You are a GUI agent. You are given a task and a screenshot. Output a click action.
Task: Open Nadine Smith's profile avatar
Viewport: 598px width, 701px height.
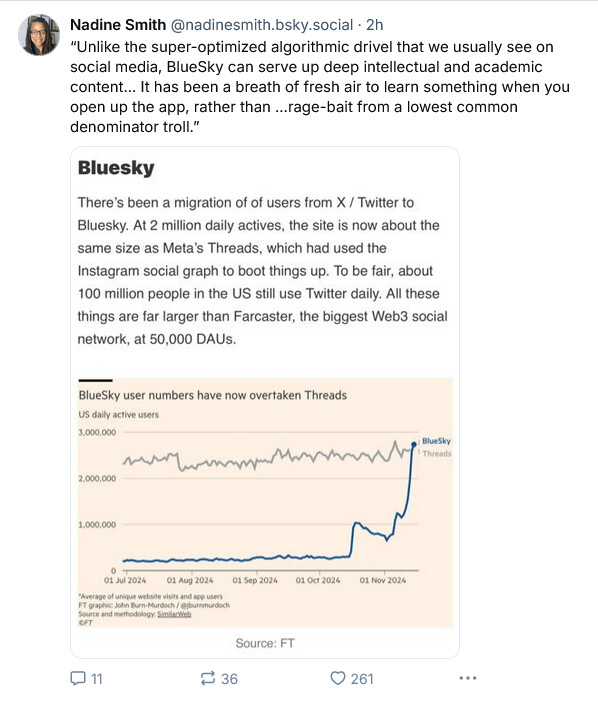click(39, 34)
